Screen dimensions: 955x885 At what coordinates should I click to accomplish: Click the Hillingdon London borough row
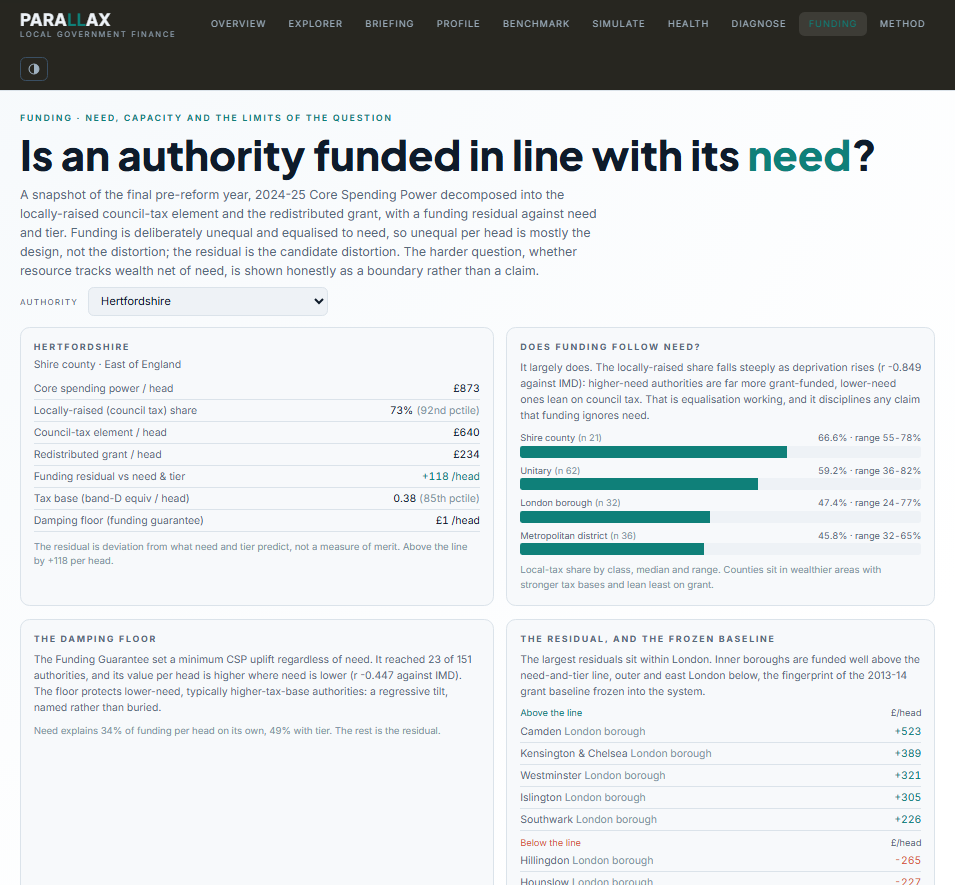pos(721,861)
